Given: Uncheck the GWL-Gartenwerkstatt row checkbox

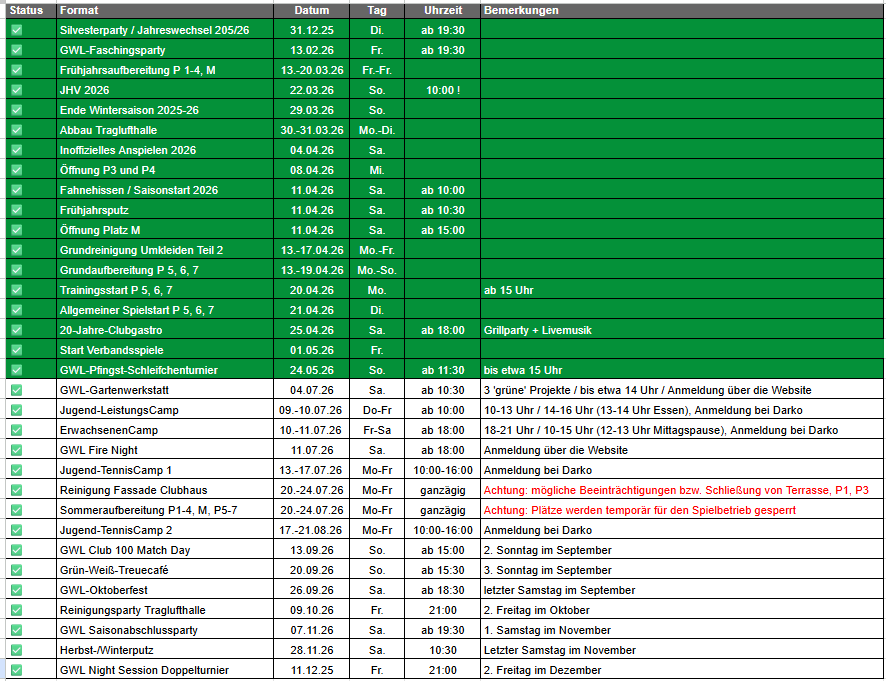Looking at the screenshot, I should point(16,390).
